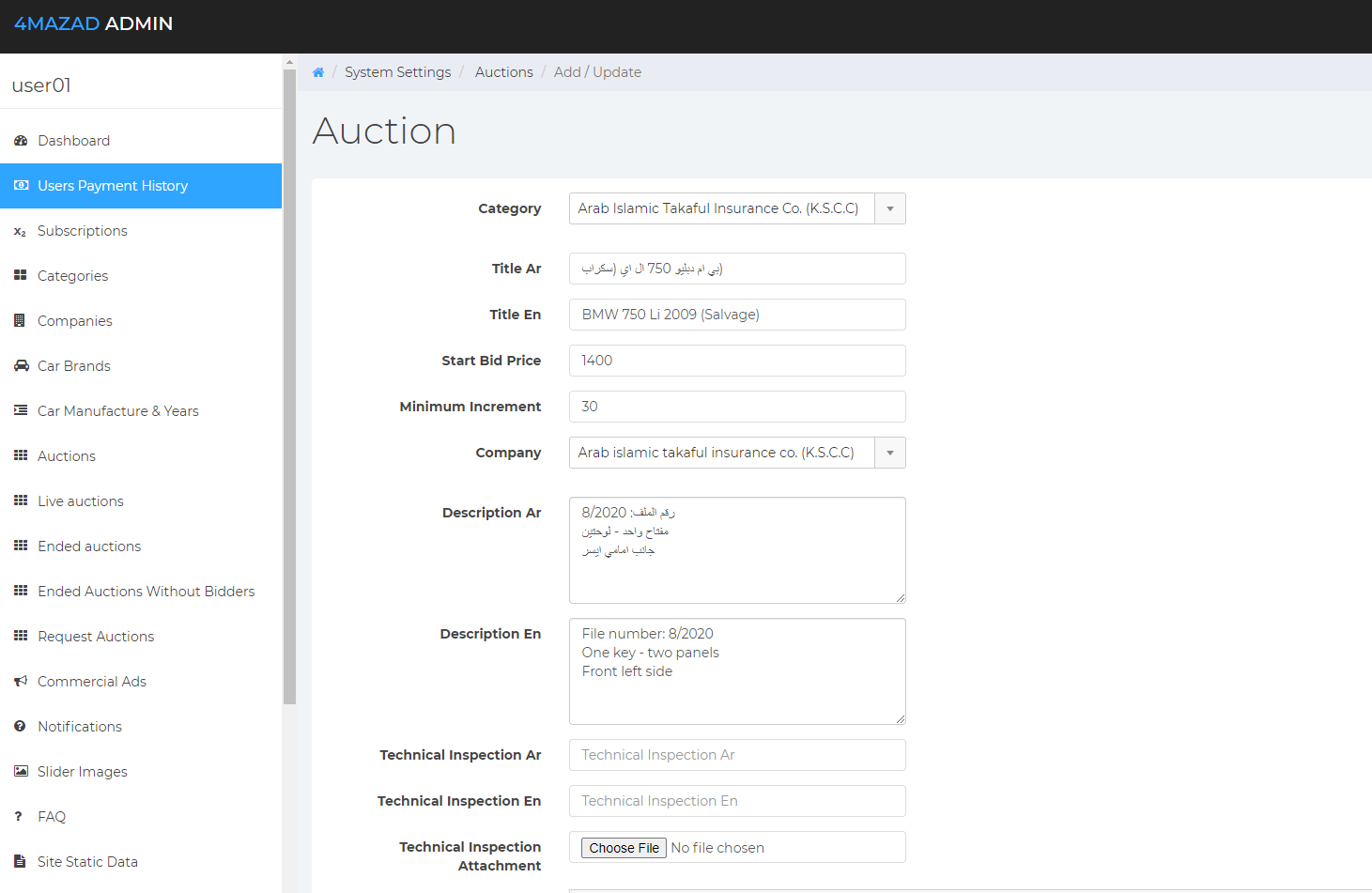
Task: Focus the Start Bid Price field
Action: click(x=737, y=361)
